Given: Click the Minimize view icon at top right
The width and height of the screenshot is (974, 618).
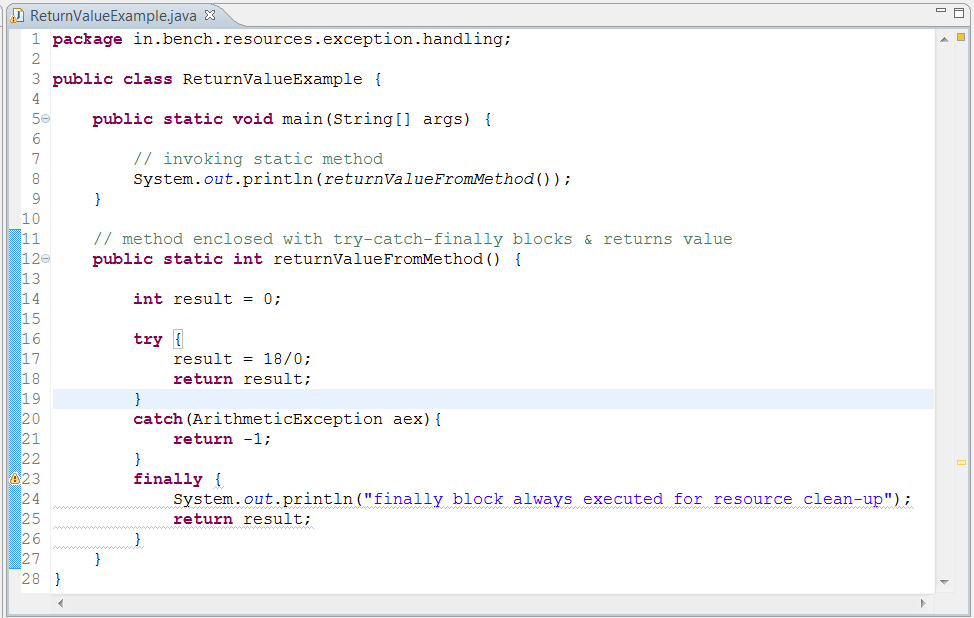Looking at the screenshot, I should pos(941,9).
